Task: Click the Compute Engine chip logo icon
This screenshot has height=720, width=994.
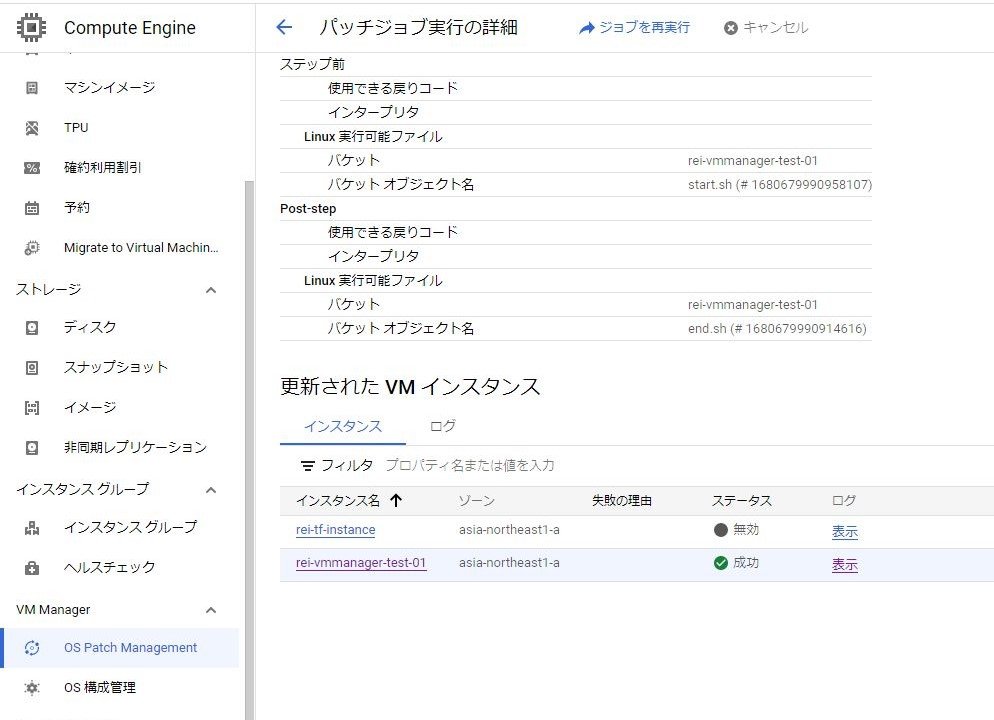Action: [32, 27]
